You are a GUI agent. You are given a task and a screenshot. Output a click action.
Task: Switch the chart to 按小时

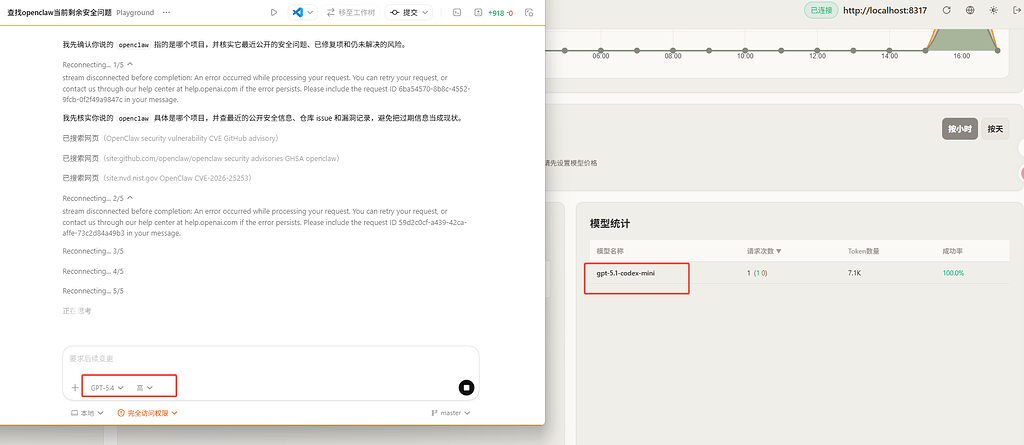point(960,129)
